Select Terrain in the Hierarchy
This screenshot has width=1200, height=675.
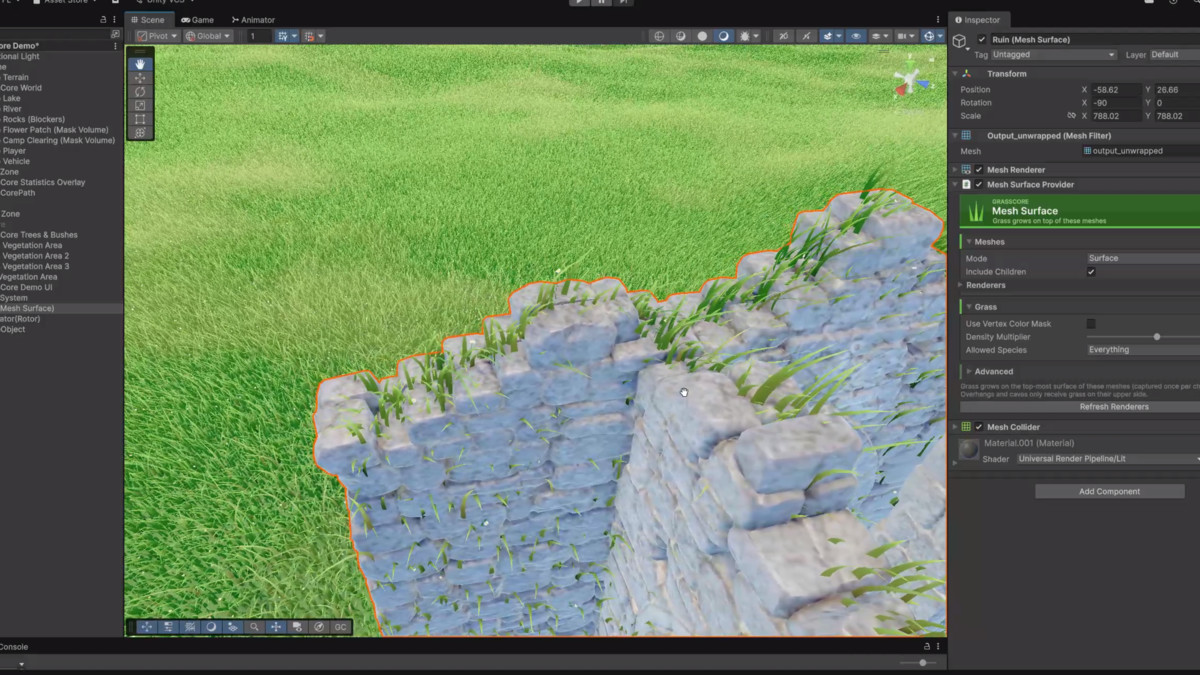15,77
